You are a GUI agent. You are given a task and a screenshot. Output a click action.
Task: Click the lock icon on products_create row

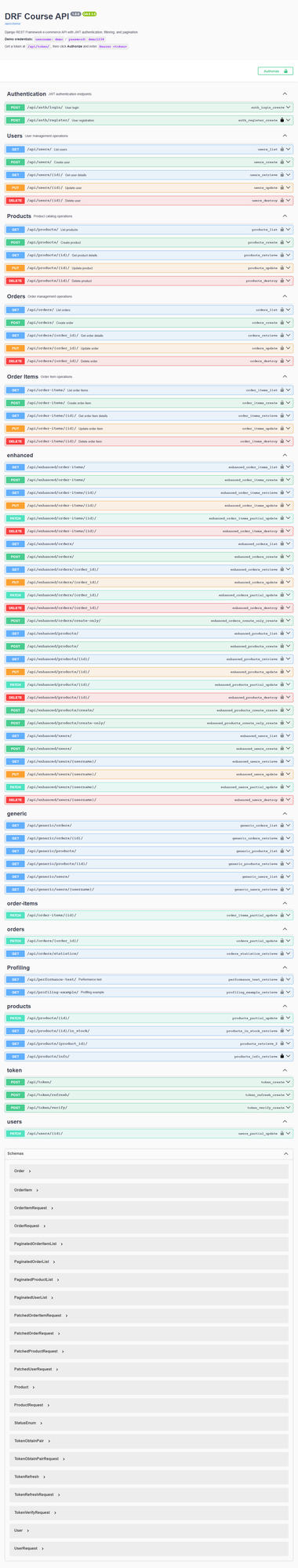pos(282,242)
